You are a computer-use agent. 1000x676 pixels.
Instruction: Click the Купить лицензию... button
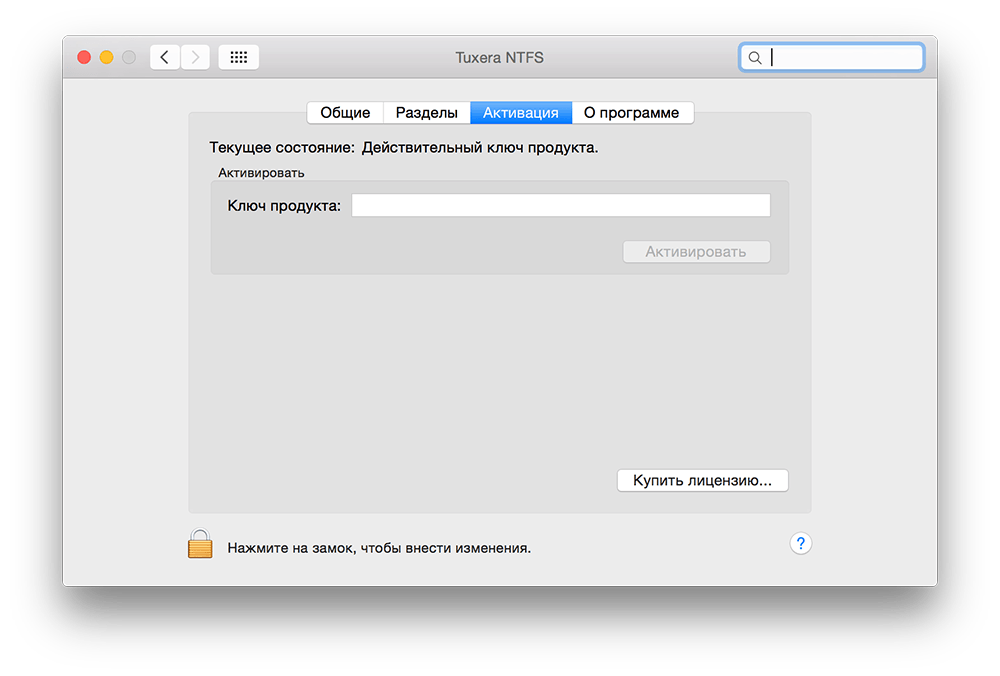click(703, 480)
